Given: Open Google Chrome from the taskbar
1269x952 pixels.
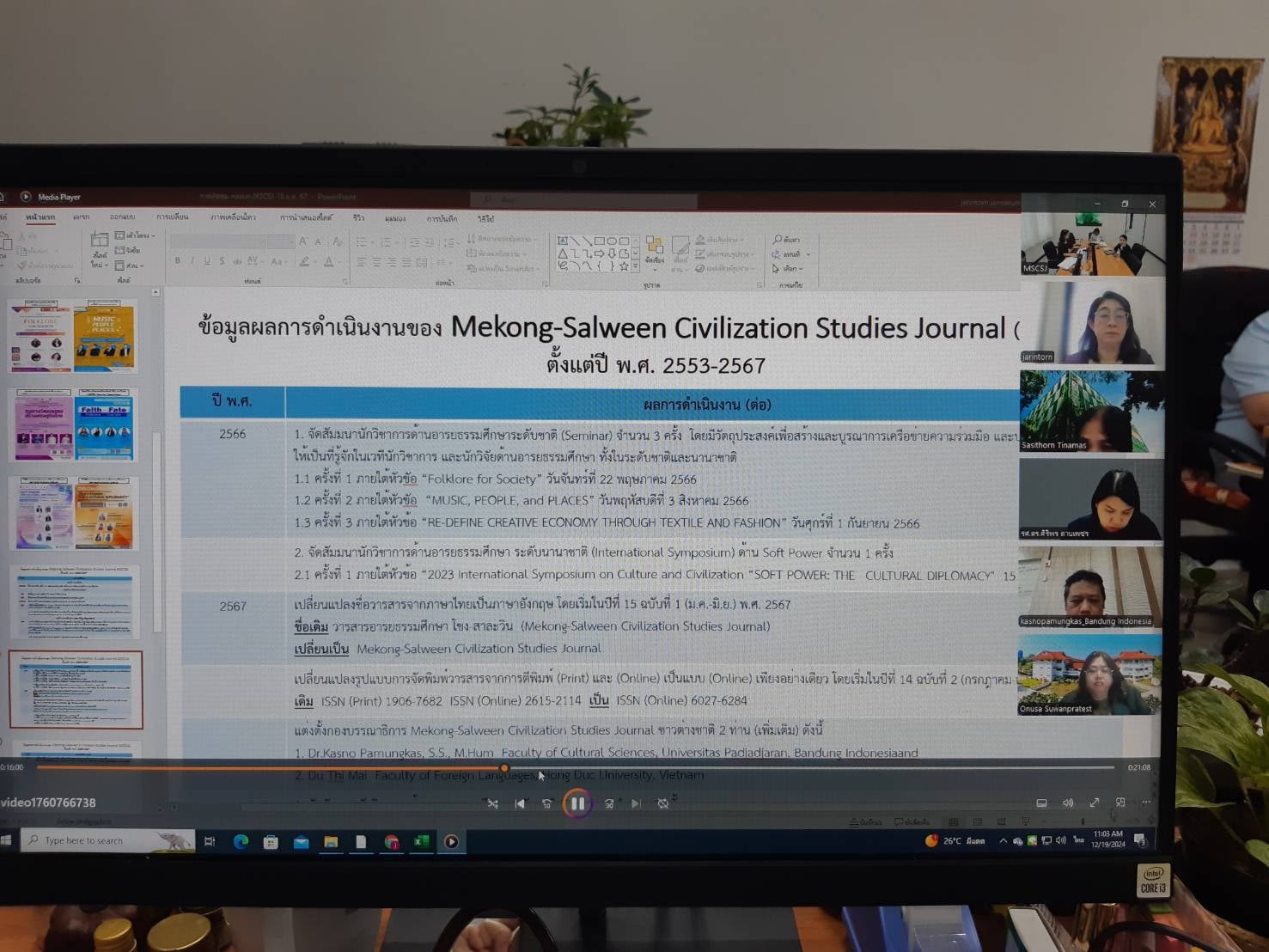Looking at the screenshot, I should click(391, 842).
